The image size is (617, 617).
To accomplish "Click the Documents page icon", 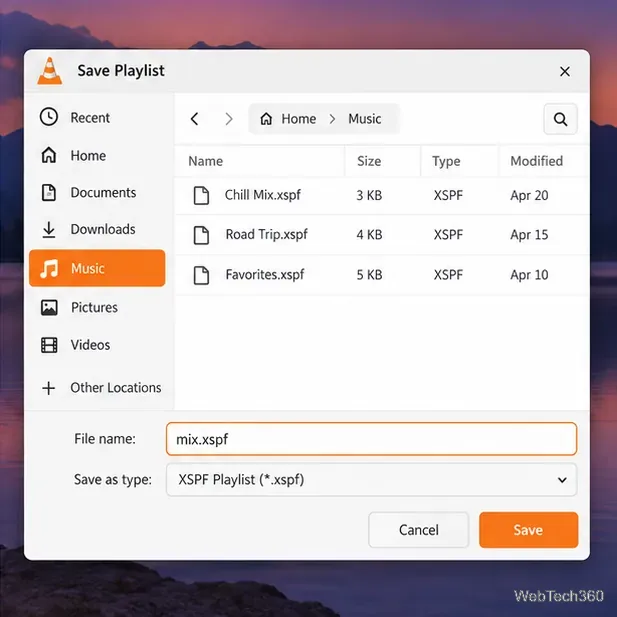I will (49, 192).
